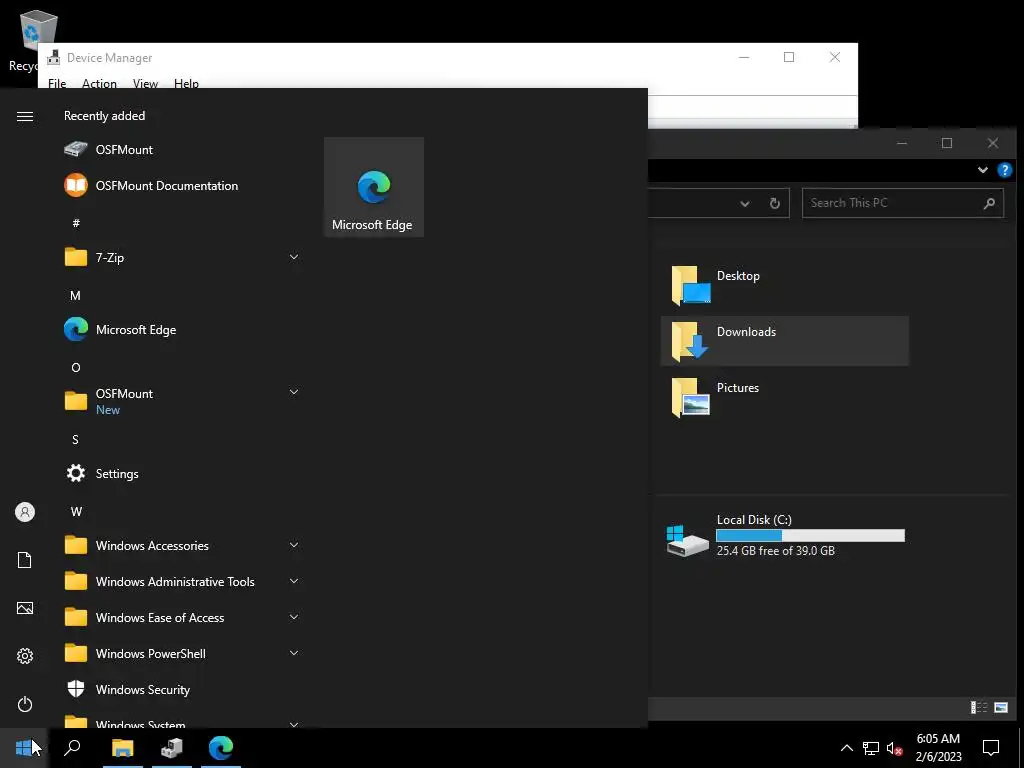Click the Windows Start button
This screenshot has width=1024, height=768.
[24, 748]
